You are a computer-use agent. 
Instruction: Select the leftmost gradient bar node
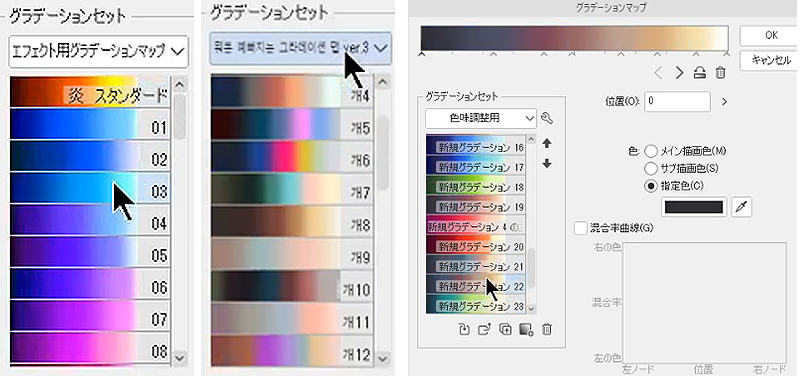(422, 53)
